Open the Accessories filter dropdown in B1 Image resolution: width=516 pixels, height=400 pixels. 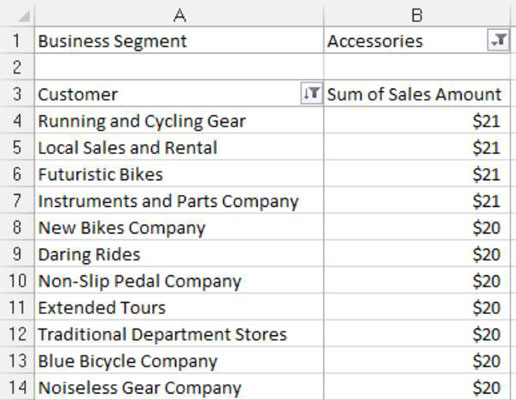pyautogui.click(x=499, y=40)
